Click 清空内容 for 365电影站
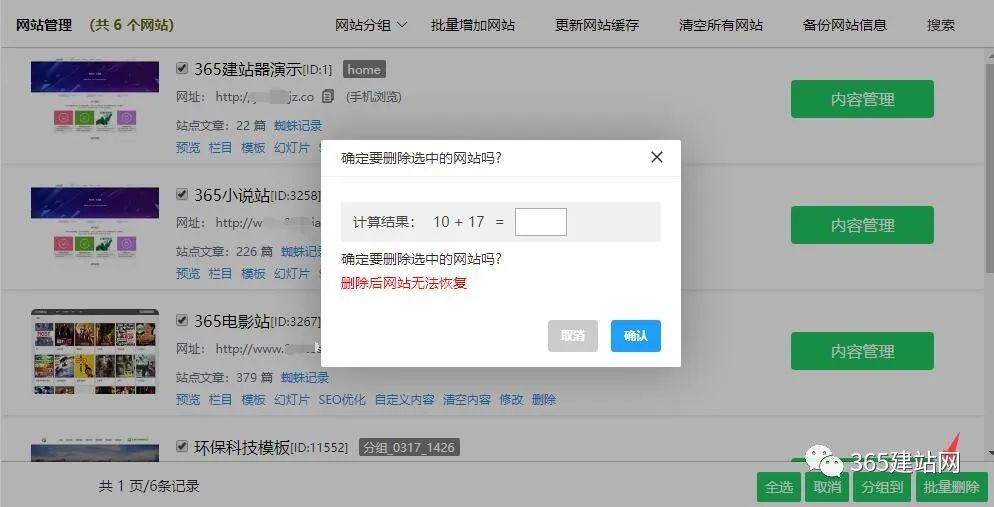The image size is (994, 507). pos(467,400)
